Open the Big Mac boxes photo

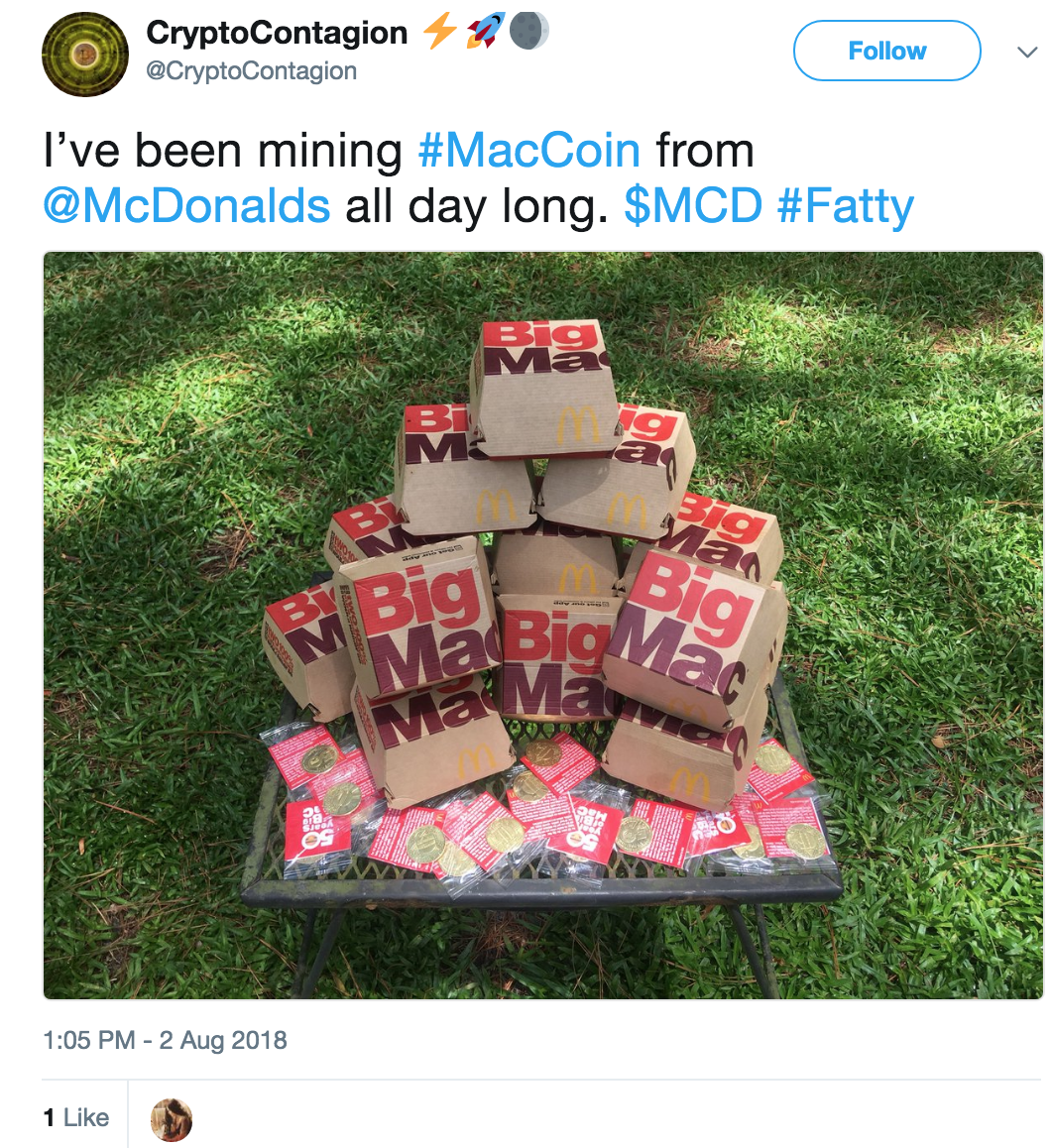point(543,625)
